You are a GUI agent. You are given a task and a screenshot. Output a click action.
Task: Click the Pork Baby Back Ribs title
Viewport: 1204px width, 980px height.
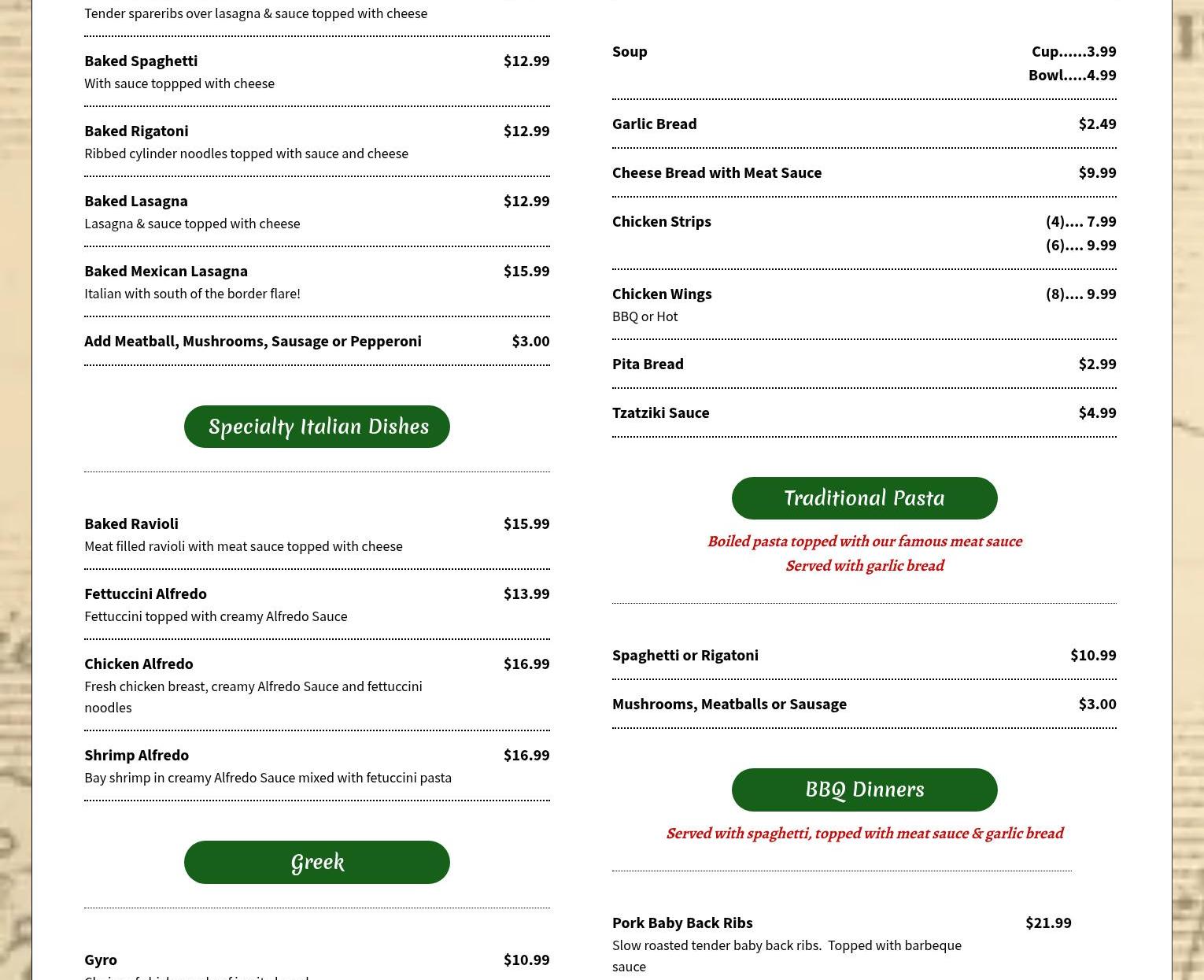click(682, 923)
